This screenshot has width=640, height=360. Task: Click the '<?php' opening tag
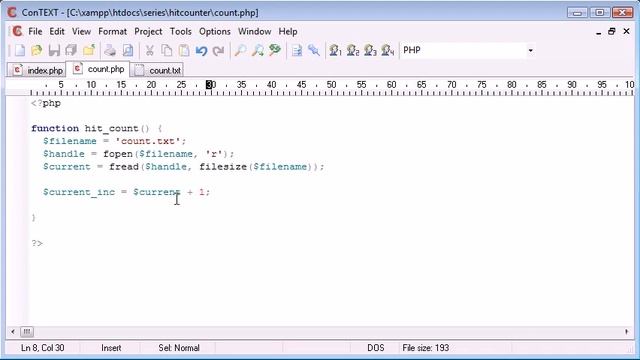46,103
